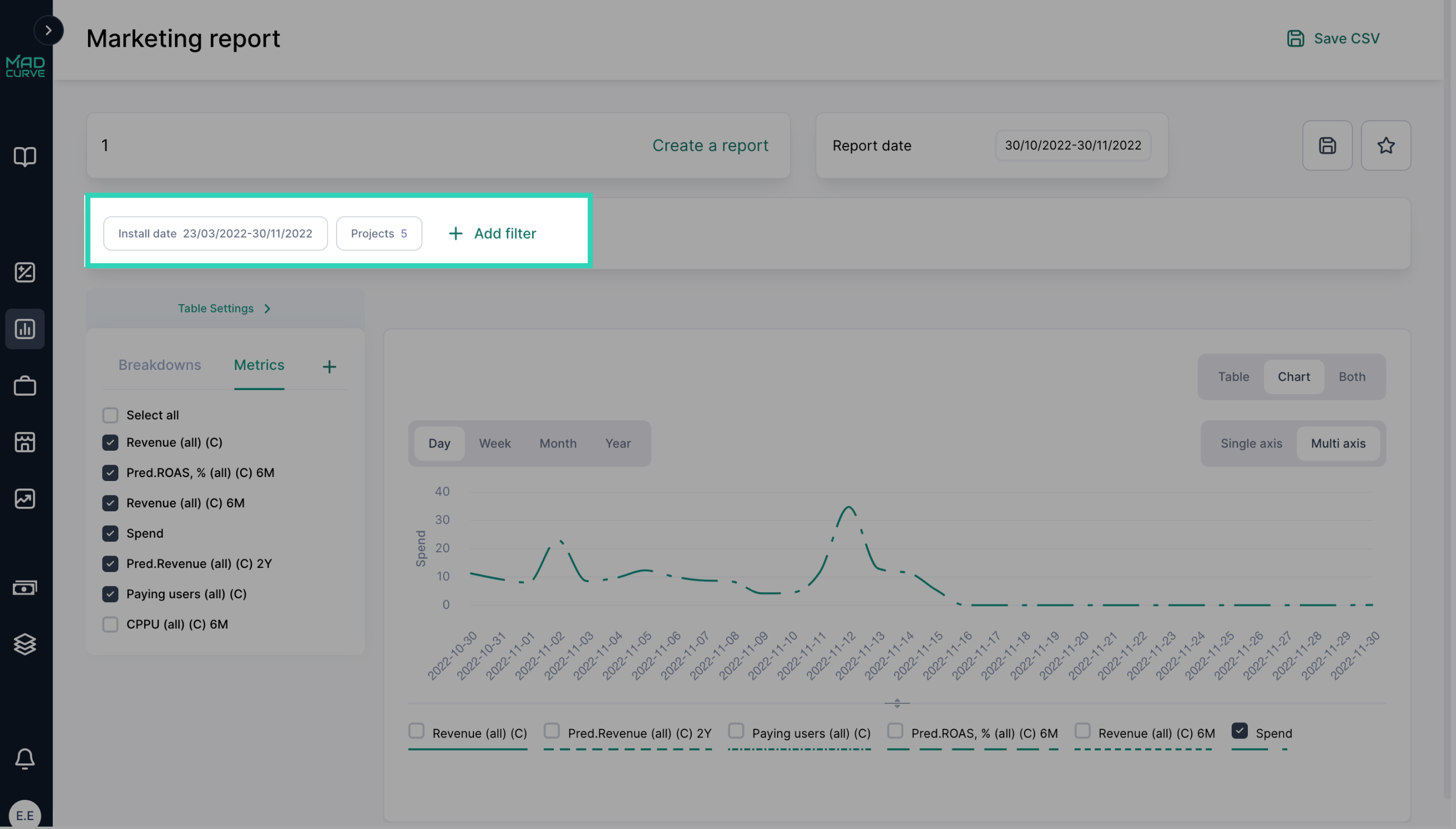The image size is (1456, 829).
Task: Switch to the Breakdowns tab
Action: (x=159, y=365)
